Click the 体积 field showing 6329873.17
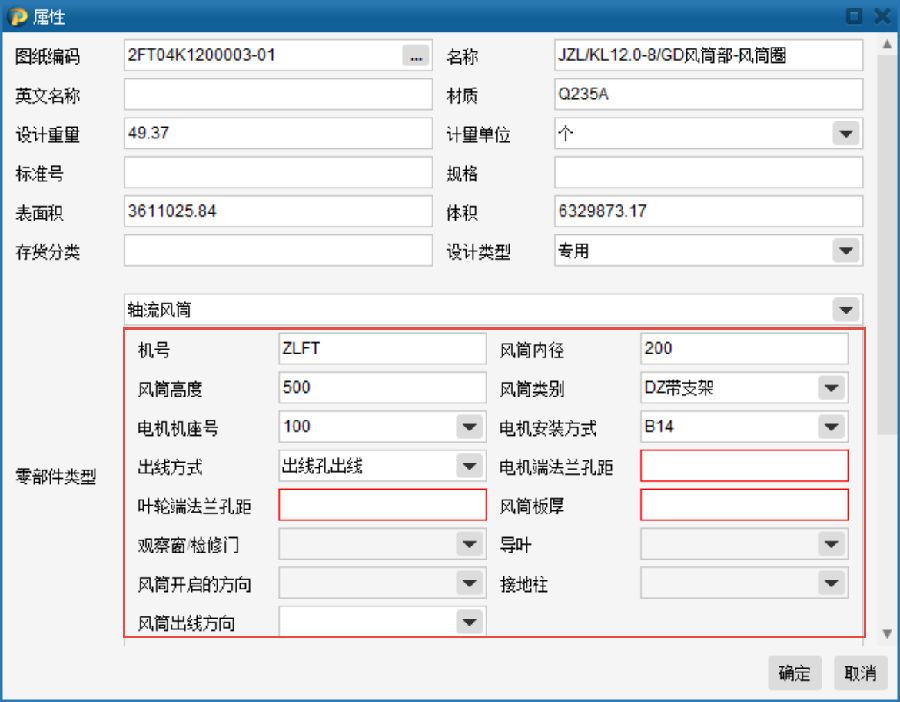 (x=708, y=211)
